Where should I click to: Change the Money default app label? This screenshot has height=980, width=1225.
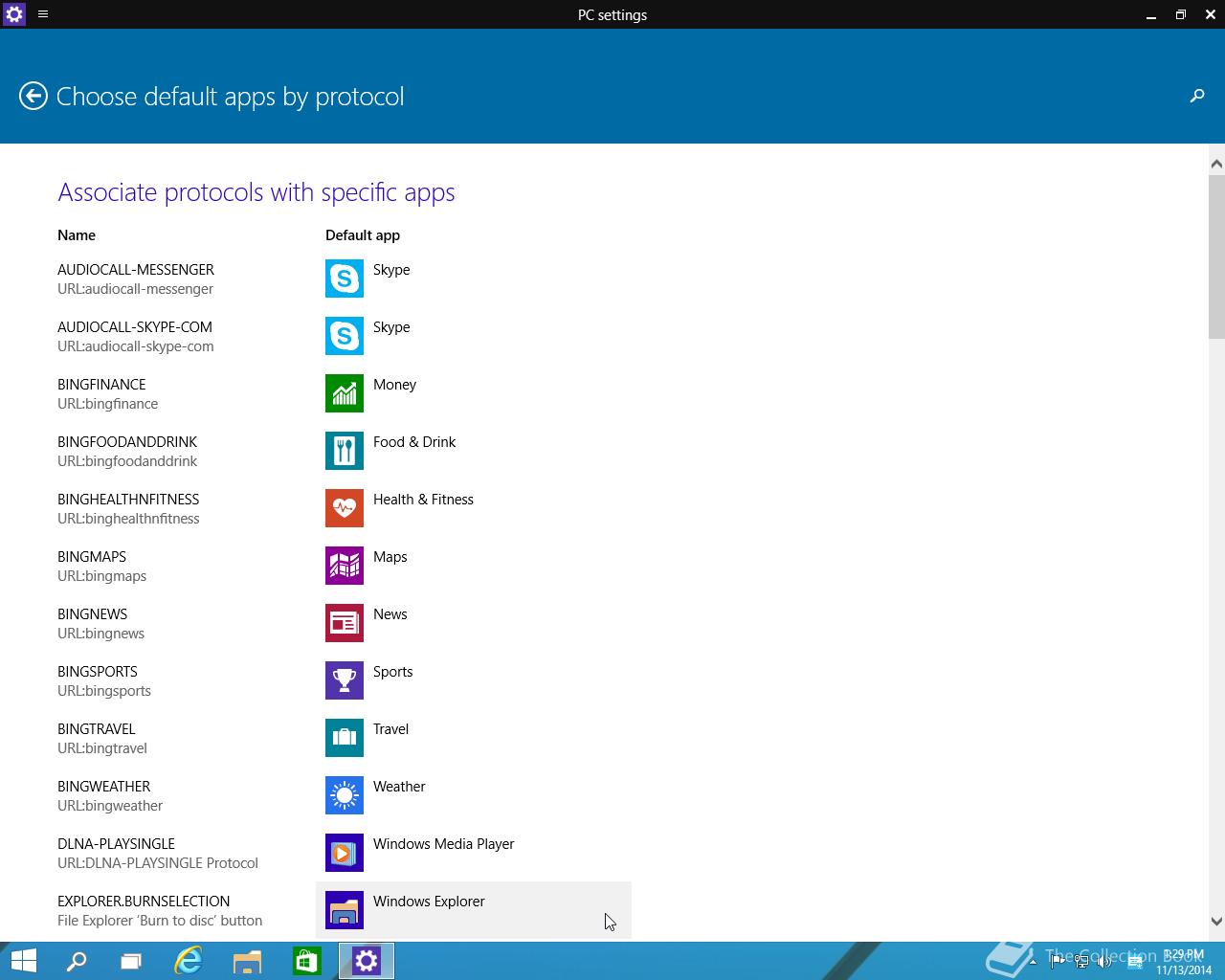(394, 385)
